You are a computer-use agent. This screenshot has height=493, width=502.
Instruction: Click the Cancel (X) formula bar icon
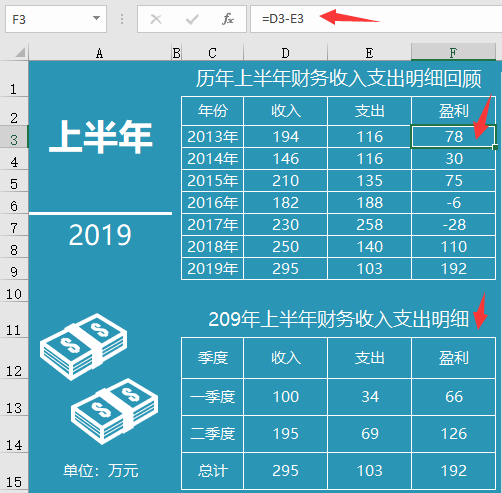point(156,19)
